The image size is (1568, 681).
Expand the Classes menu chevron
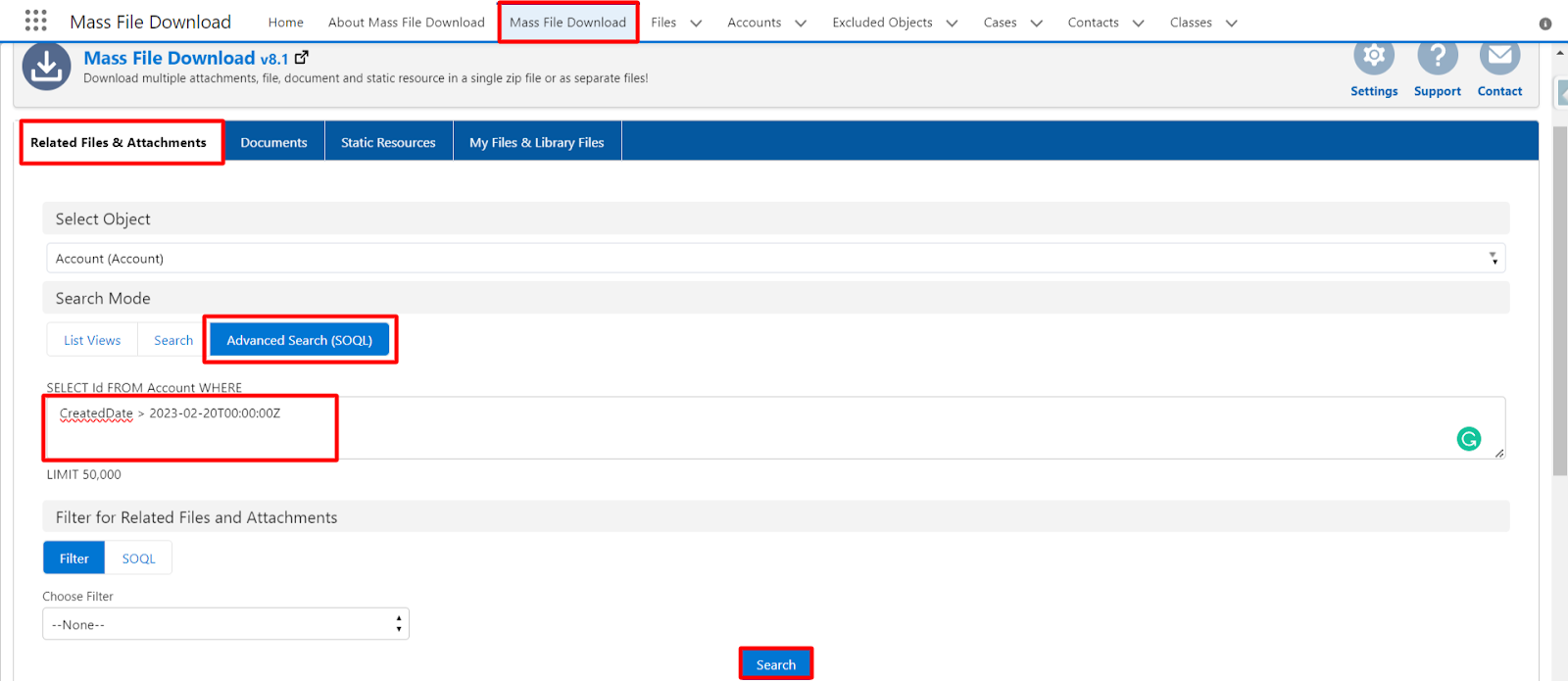[1232, 23]
